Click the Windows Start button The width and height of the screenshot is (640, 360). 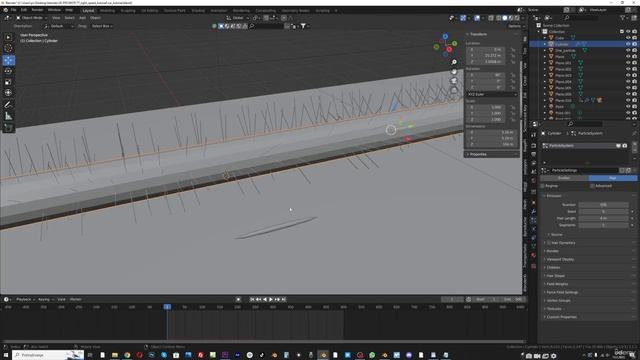[6, 355]
